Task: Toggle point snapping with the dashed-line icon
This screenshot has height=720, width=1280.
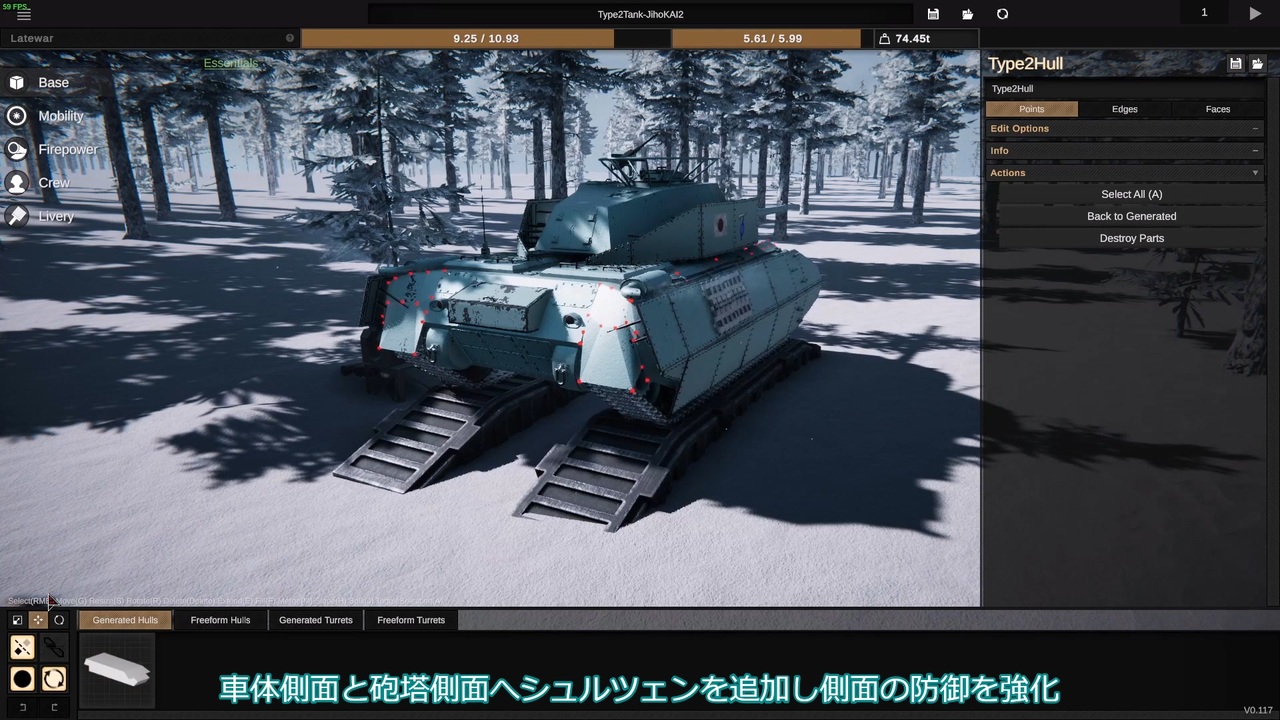Action: click(x=22, y=648)
